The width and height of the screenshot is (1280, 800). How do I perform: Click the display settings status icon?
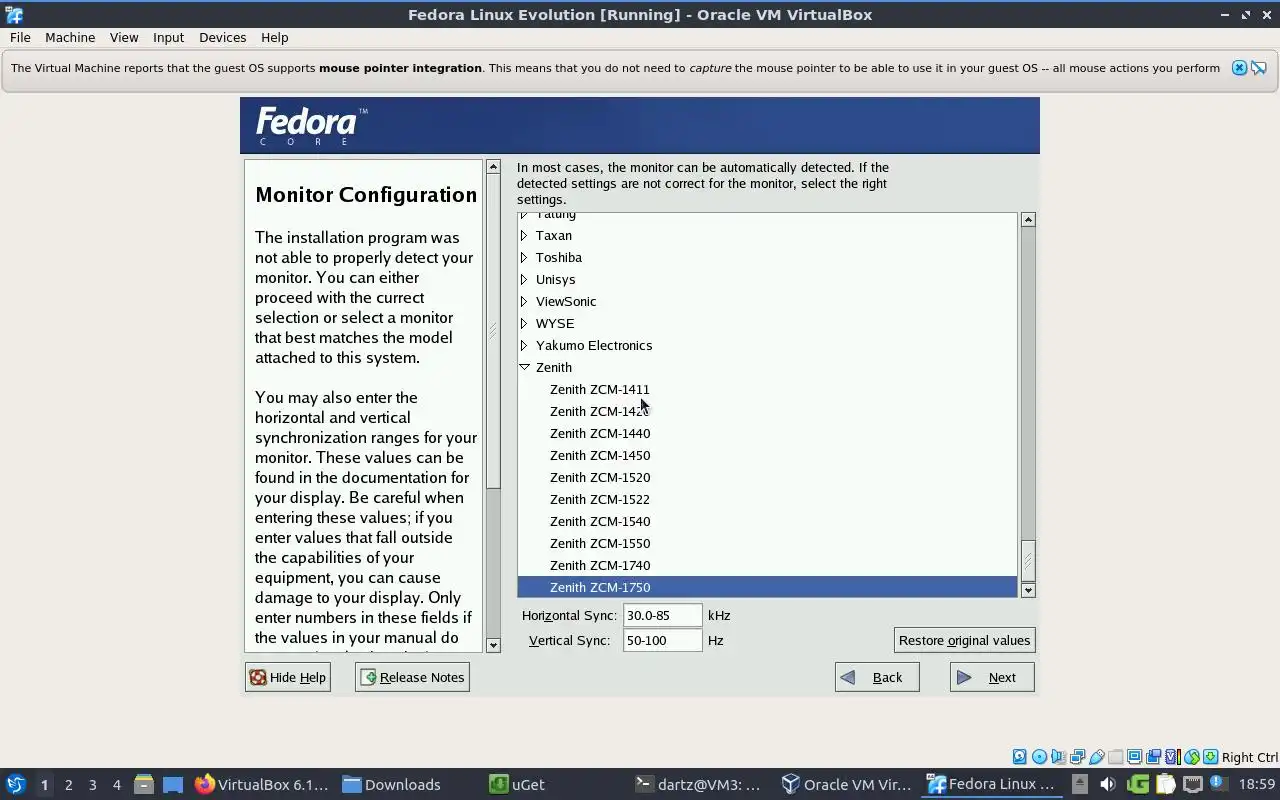(1134, 757)
